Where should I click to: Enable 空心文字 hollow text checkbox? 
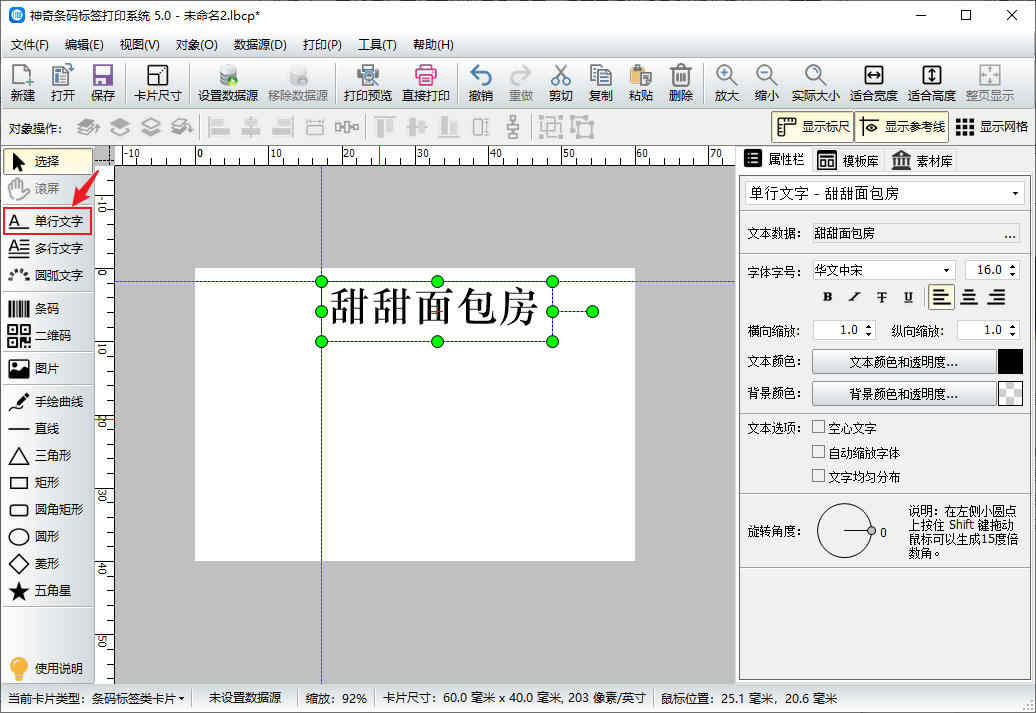pos(819,428)
